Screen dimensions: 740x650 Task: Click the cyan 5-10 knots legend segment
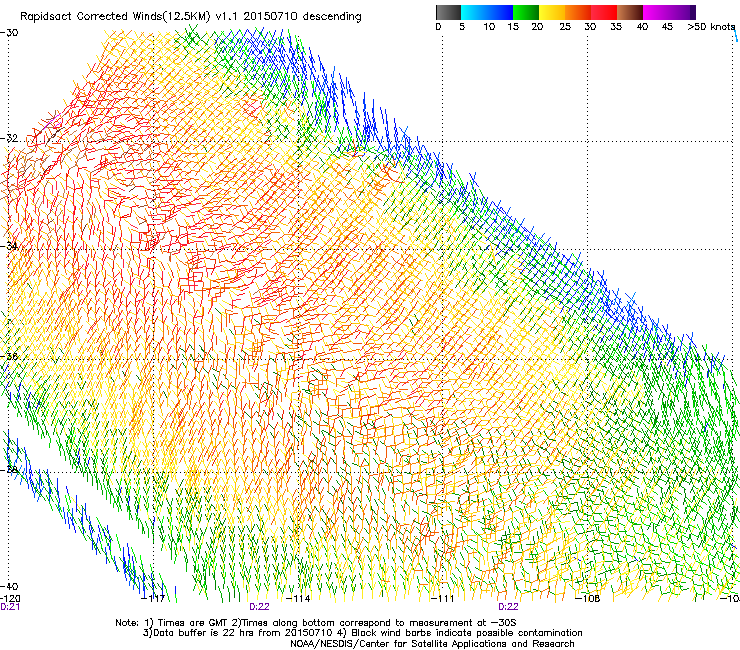click(474, 12)
